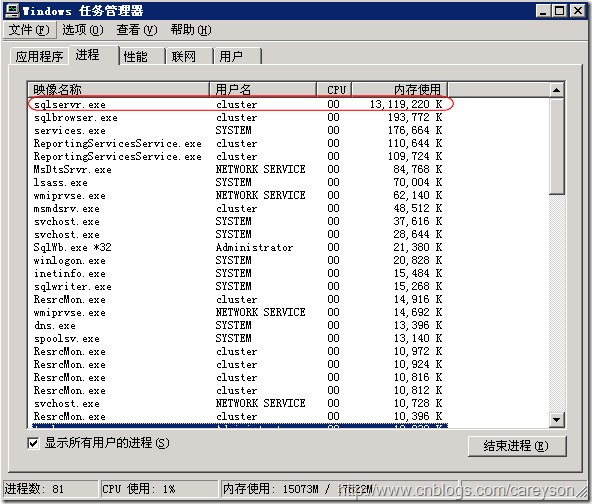
Task: Open the 选项(O) menu
Action: [82, 30]
